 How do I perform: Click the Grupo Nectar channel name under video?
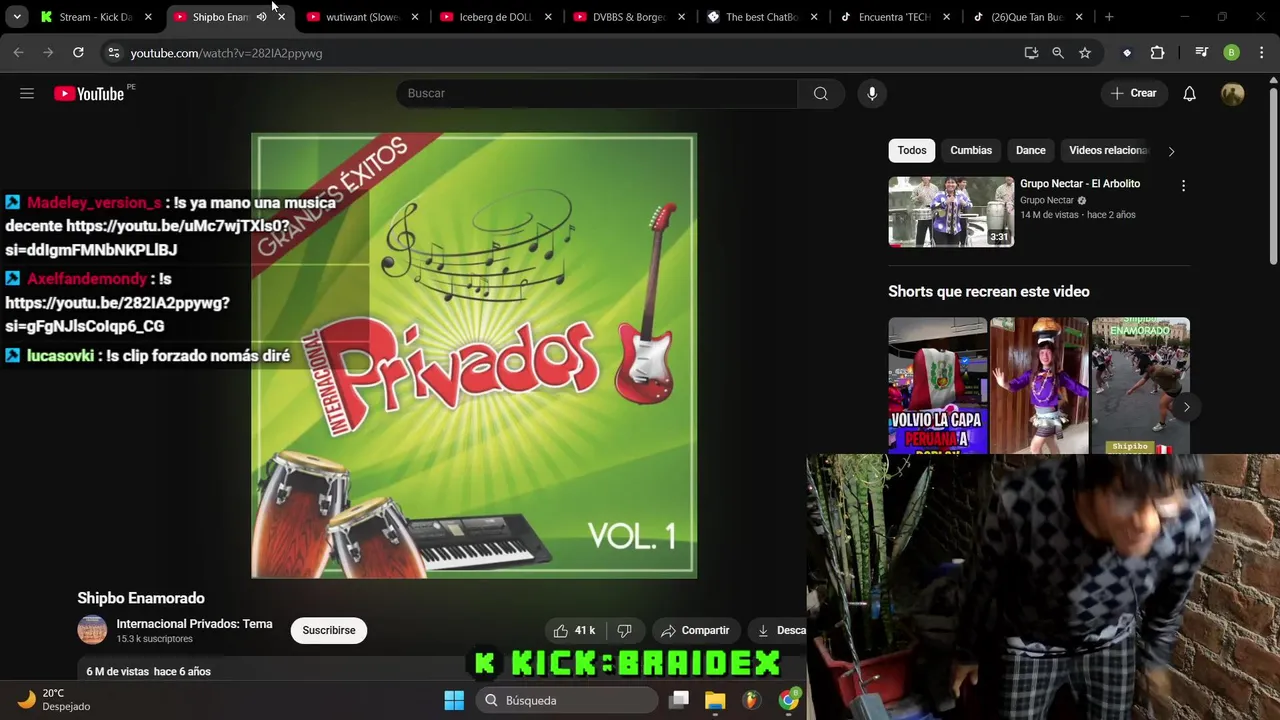coord(1047,200)
